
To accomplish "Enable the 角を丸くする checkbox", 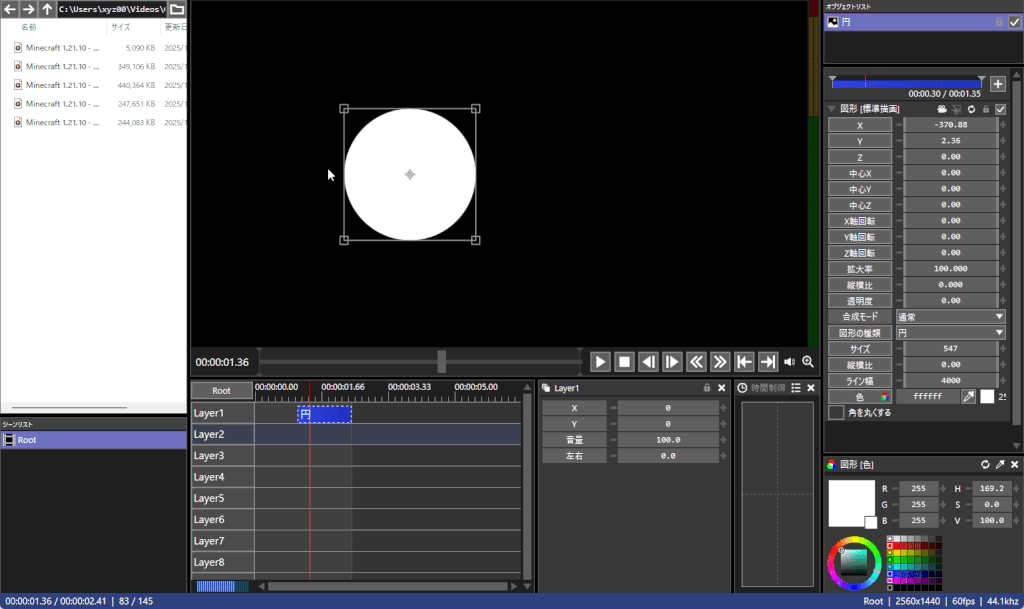I will (x=836, y=412).
